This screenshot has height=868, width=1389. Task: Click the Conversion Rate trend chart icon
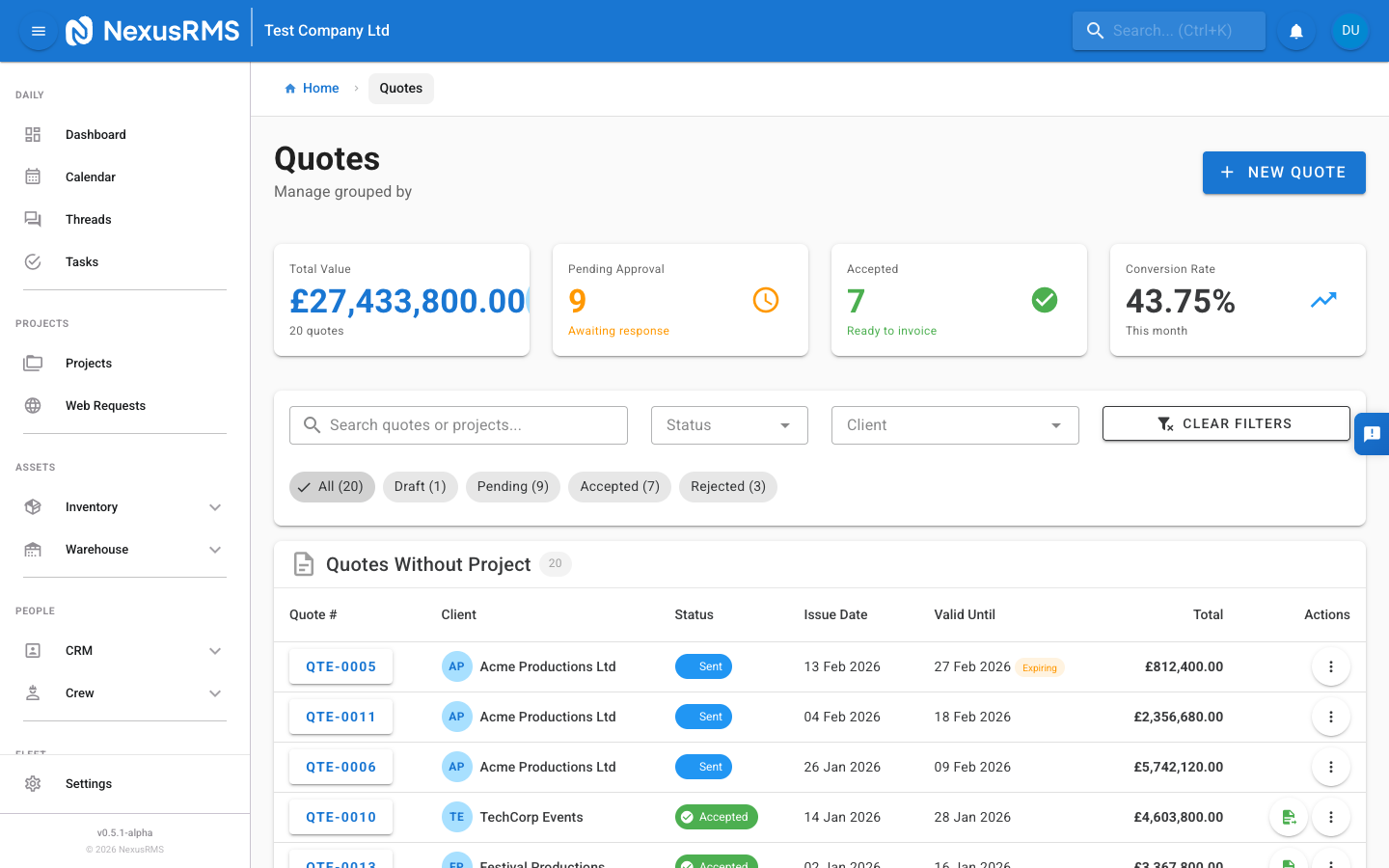(x=1323, y=300)
